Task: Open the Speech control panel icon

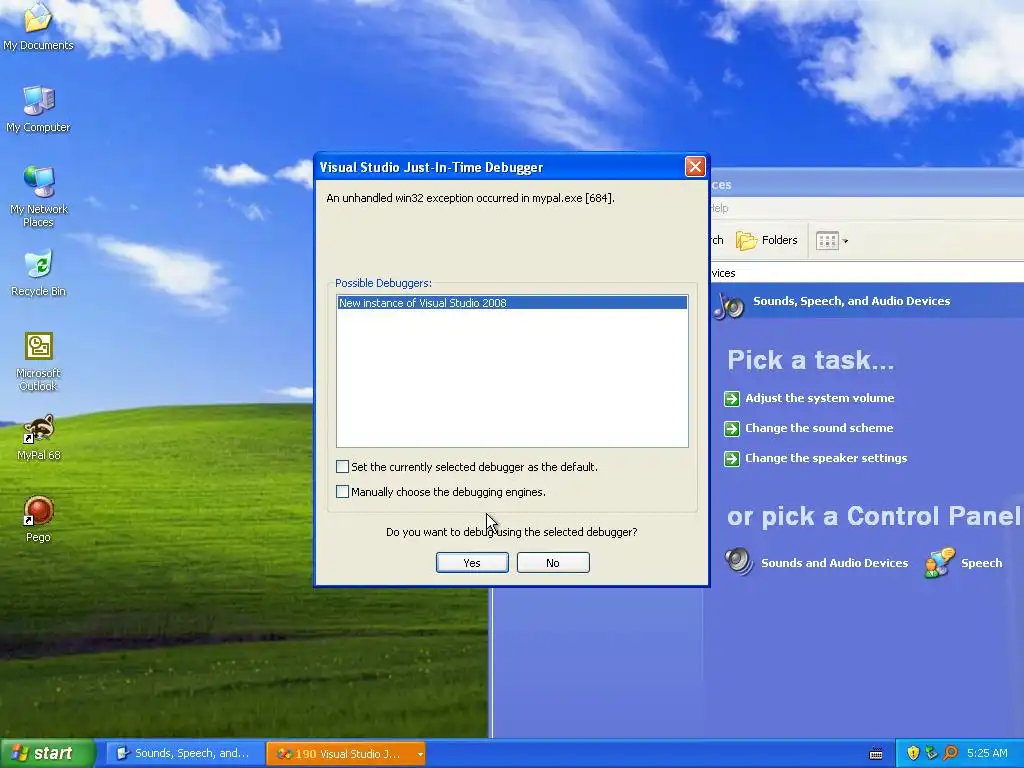Action: [x=940, y=562]
